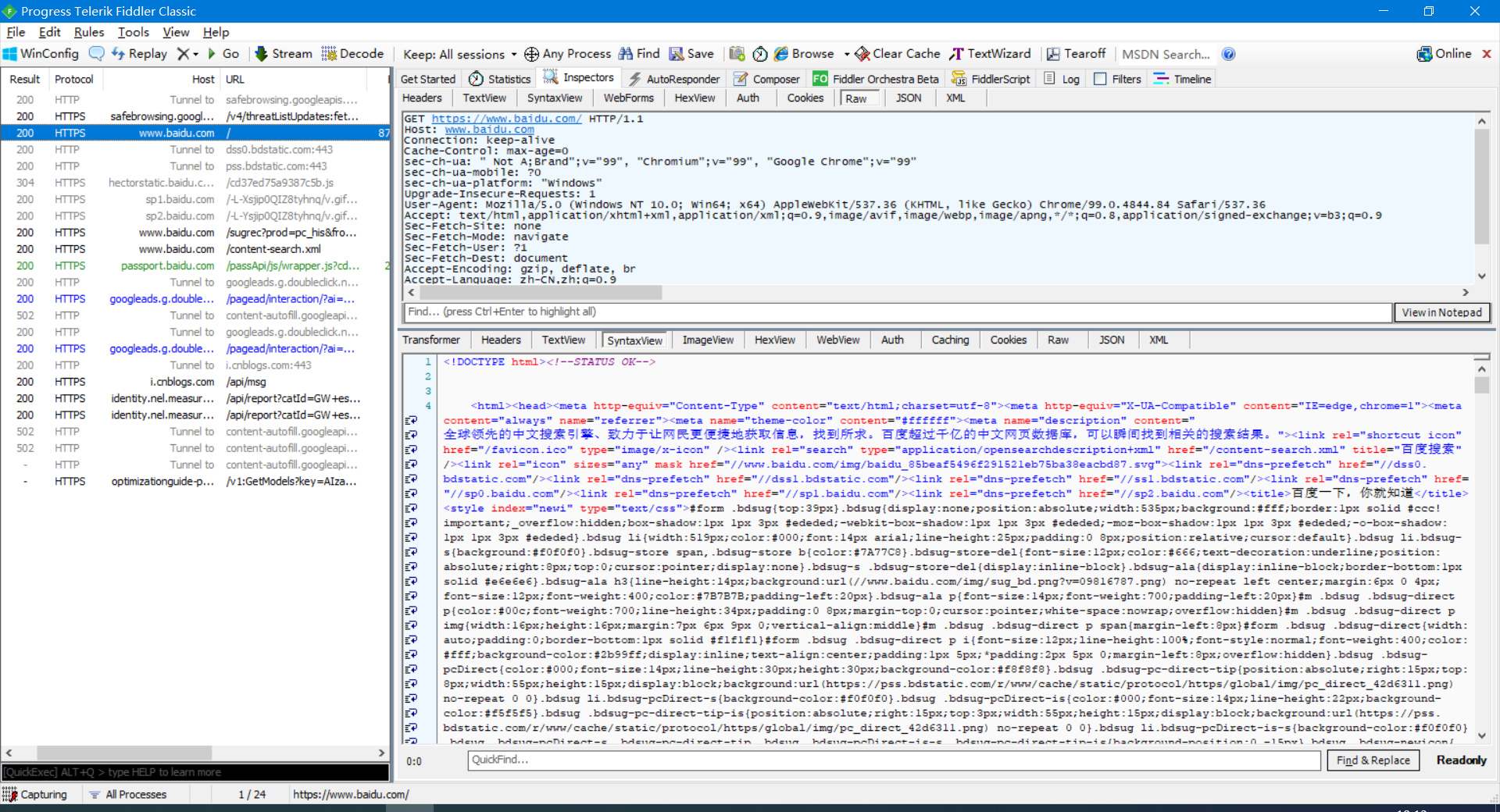
Task: Open FiddlerScript tab
Action: click(991, 79)
